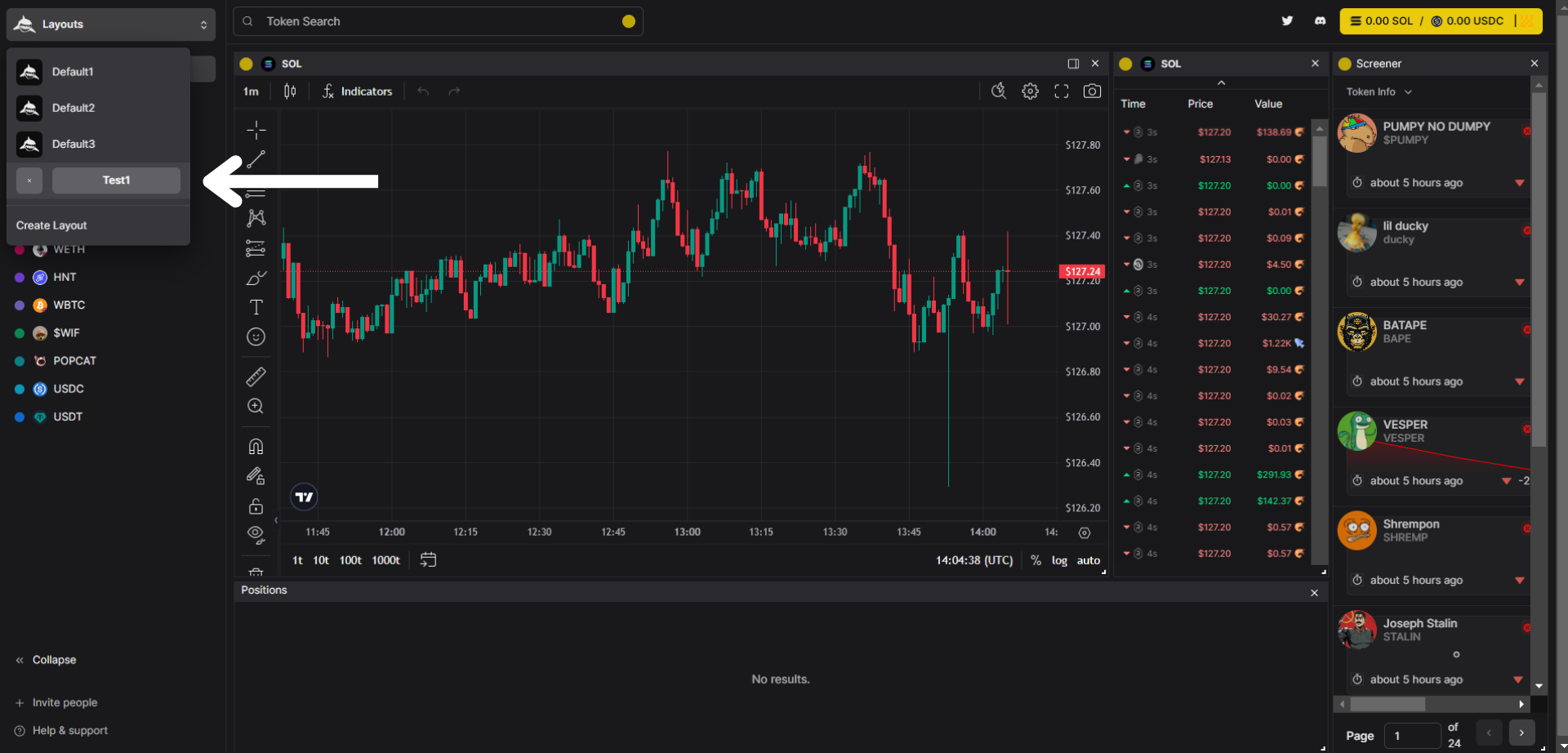
Task: Toggle auto scale on chart
Action: [1088, 560]
